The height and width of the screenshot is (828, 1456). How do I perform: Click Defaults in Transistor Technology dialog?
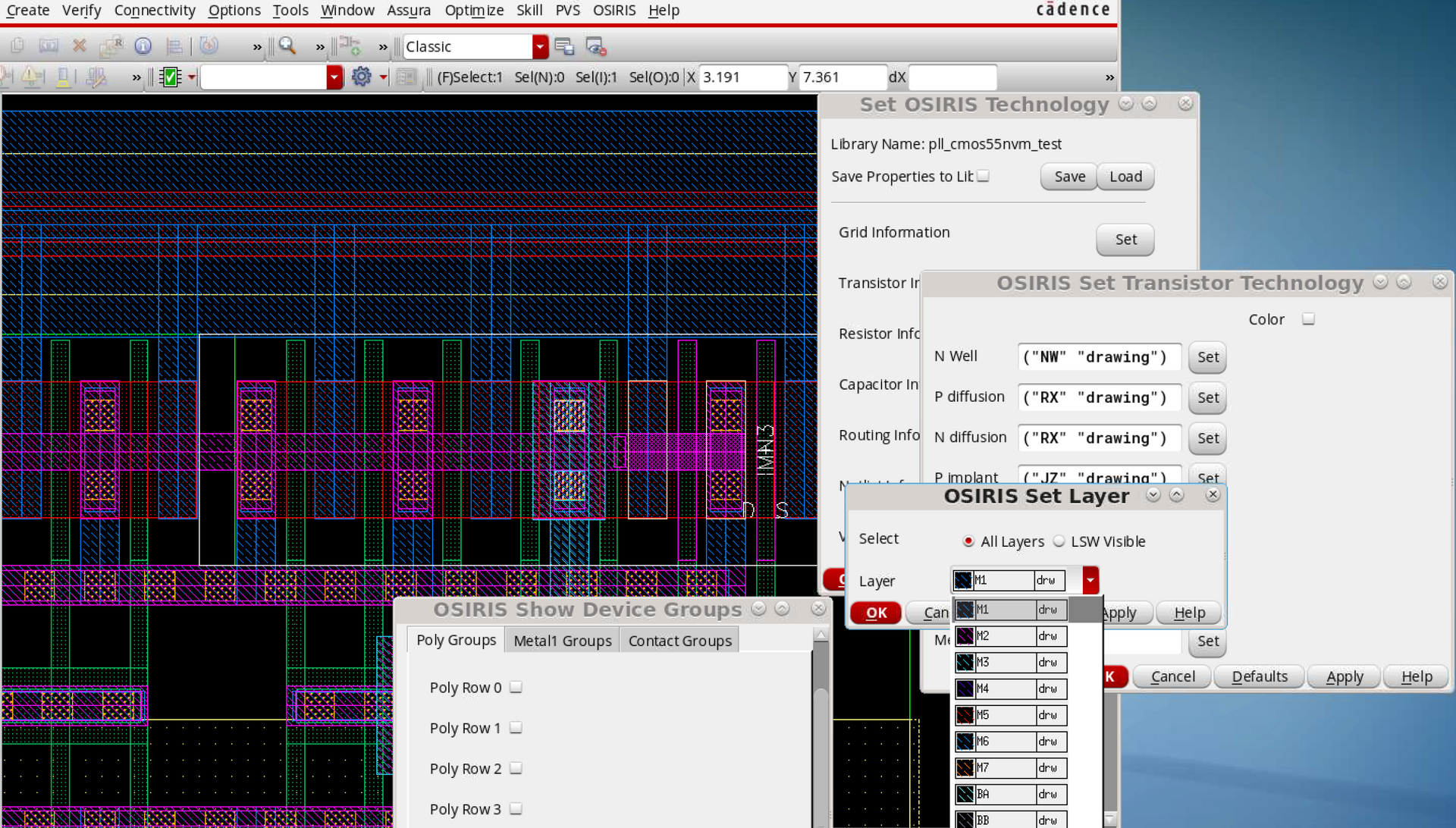click(1260, 676)
